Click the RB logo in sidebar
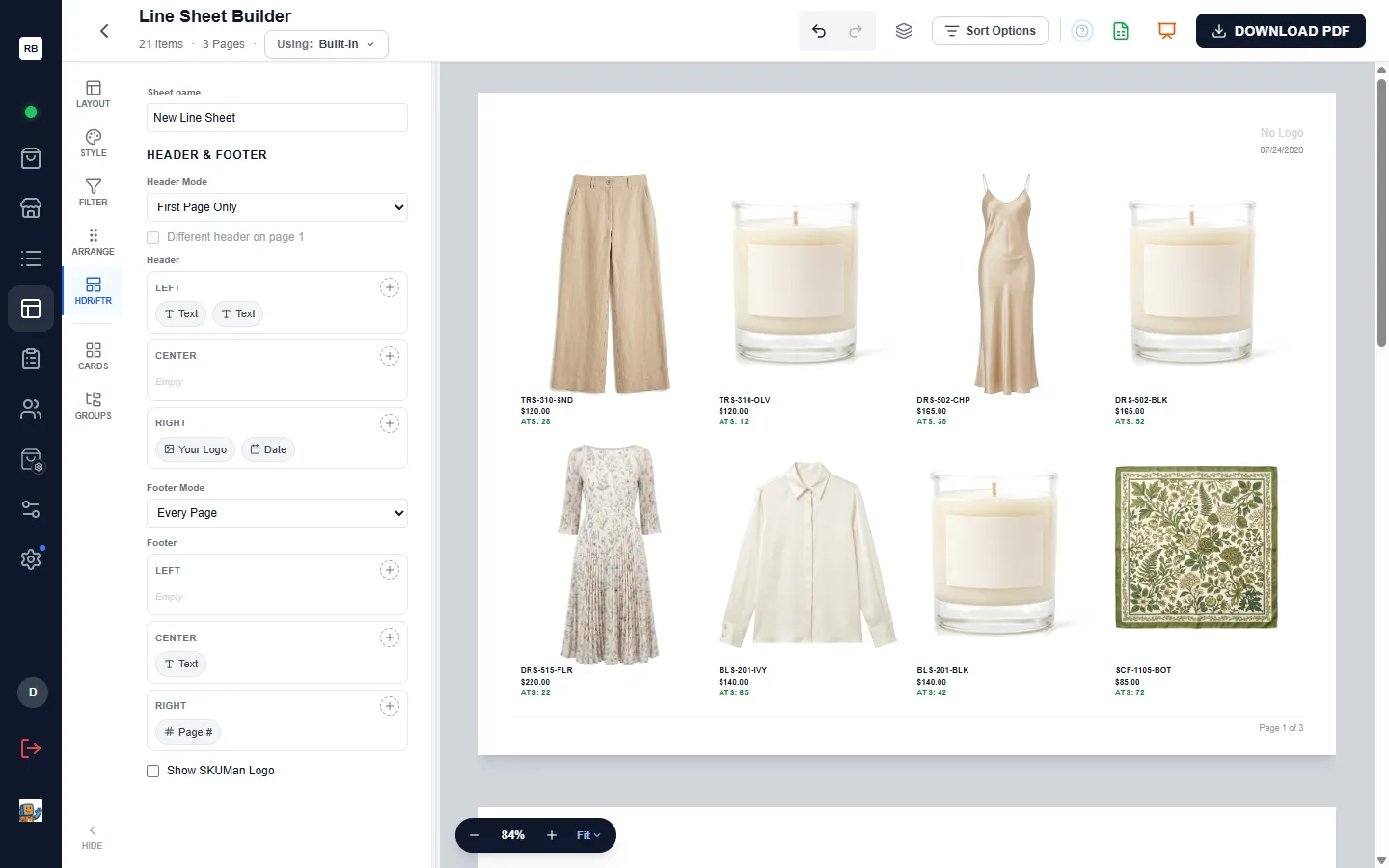This screenshot has height=868, width=1389. (x=31, y=48)
